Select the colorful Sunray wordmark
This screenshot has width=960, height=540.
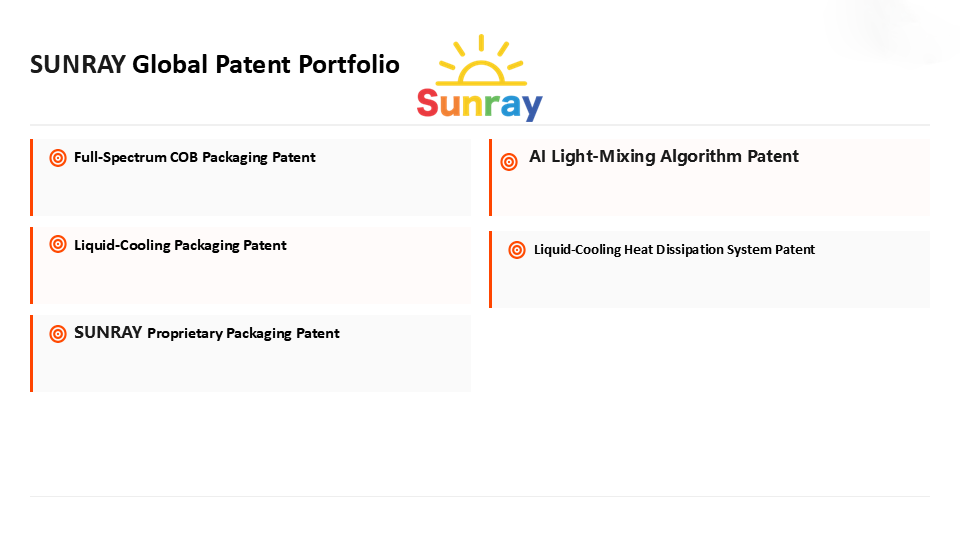coord(479,104)
